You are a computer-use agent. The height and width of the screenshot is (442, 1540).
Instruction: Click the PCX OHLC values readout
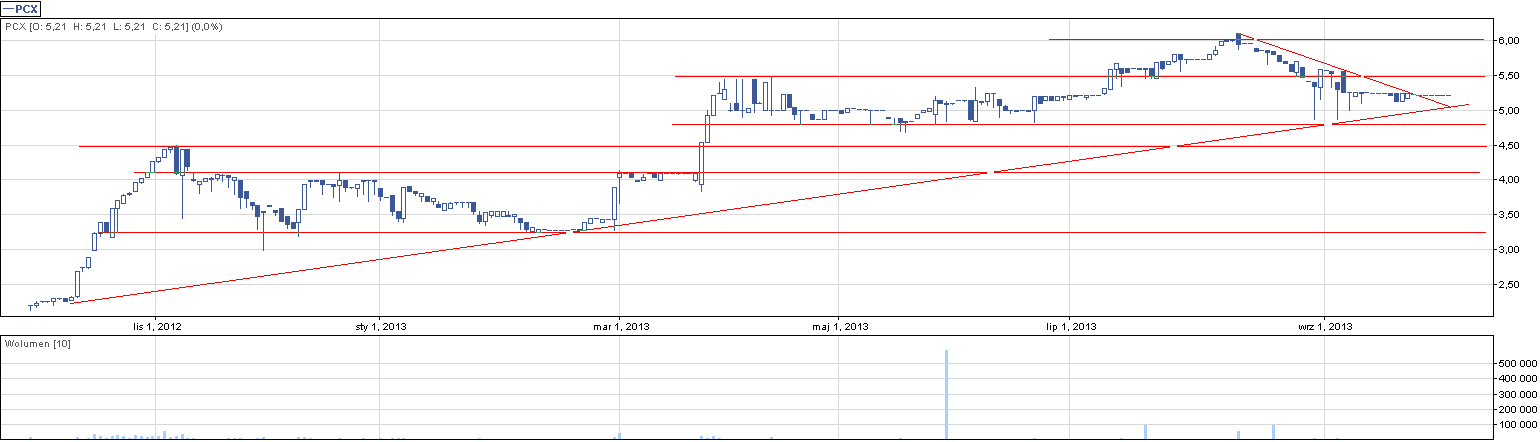[114, 26]
